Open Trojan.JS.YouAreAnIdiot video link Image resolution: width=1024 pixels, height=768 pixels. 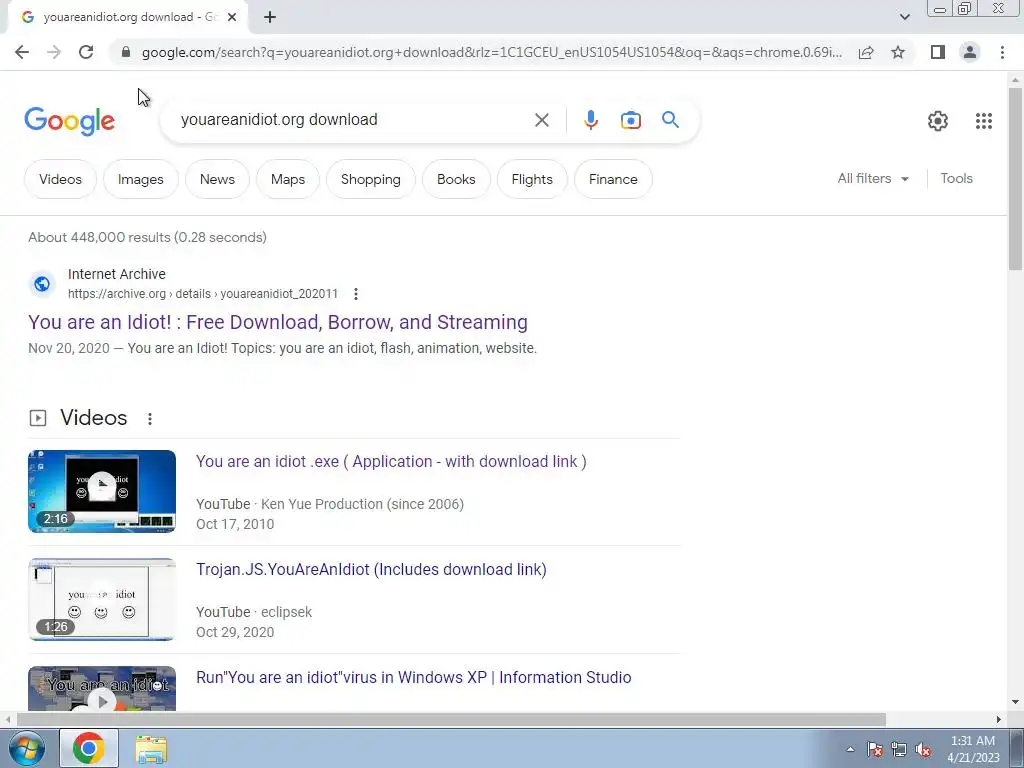371,569
